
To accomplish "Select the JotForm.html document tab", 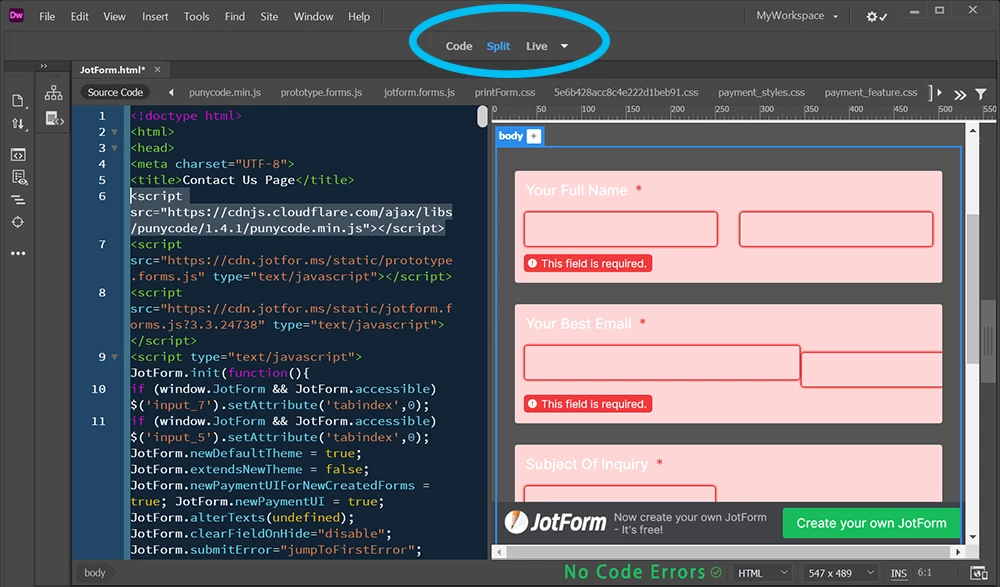I will 112,70.
